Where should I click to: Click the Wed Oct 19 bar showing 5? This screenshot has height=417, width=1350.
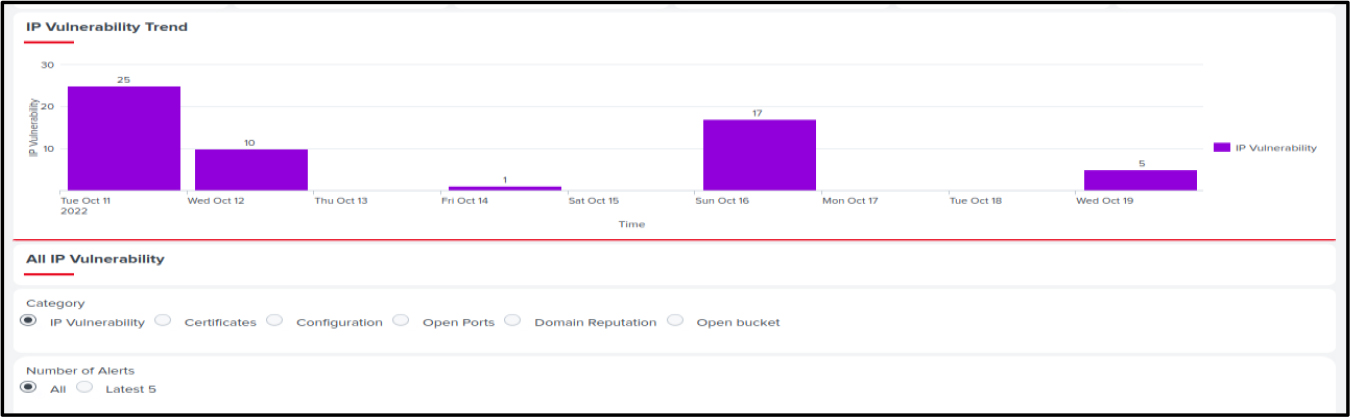pyautogui.click(x=1140, y=180)
